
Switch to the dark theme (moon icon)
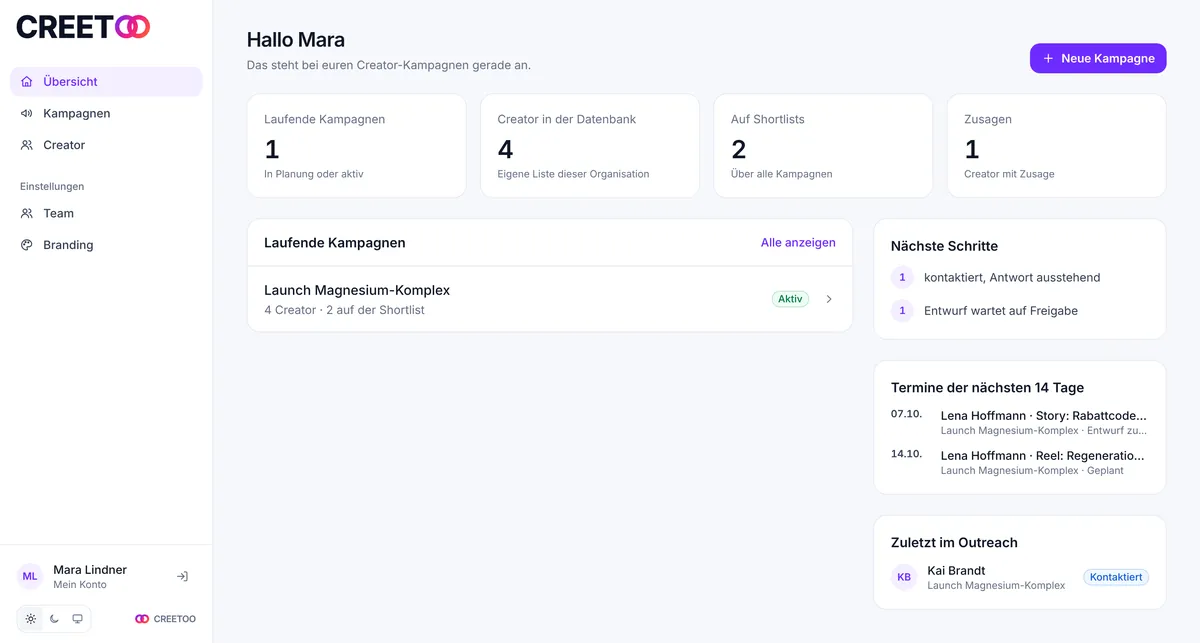click(x=54, y=619)
